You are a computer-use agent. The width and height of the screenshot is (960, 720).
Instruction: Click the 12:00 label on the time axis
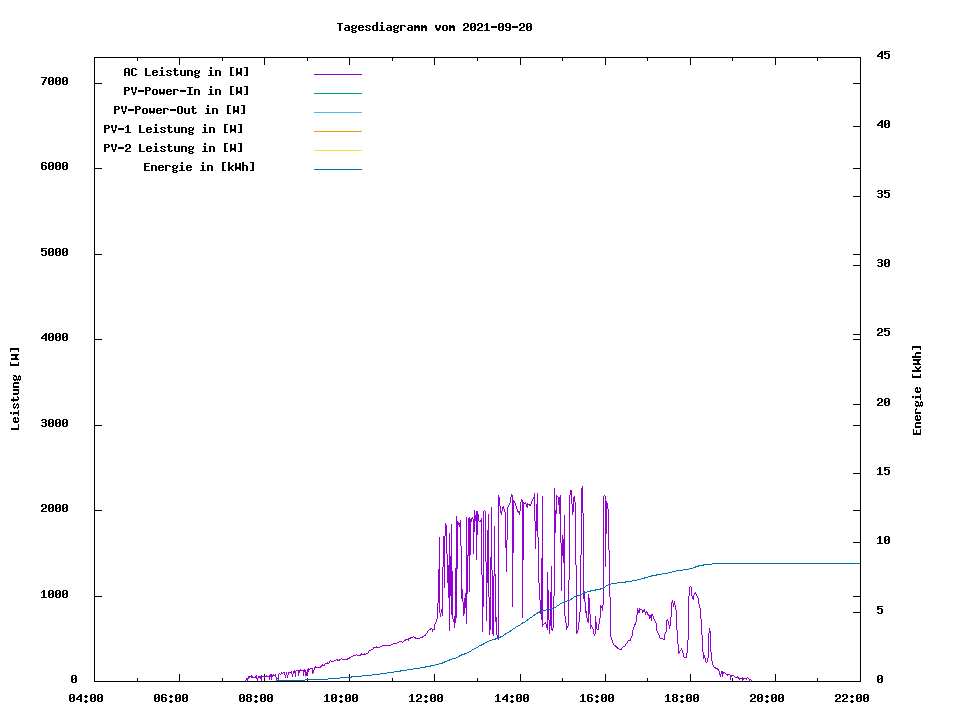426,698
